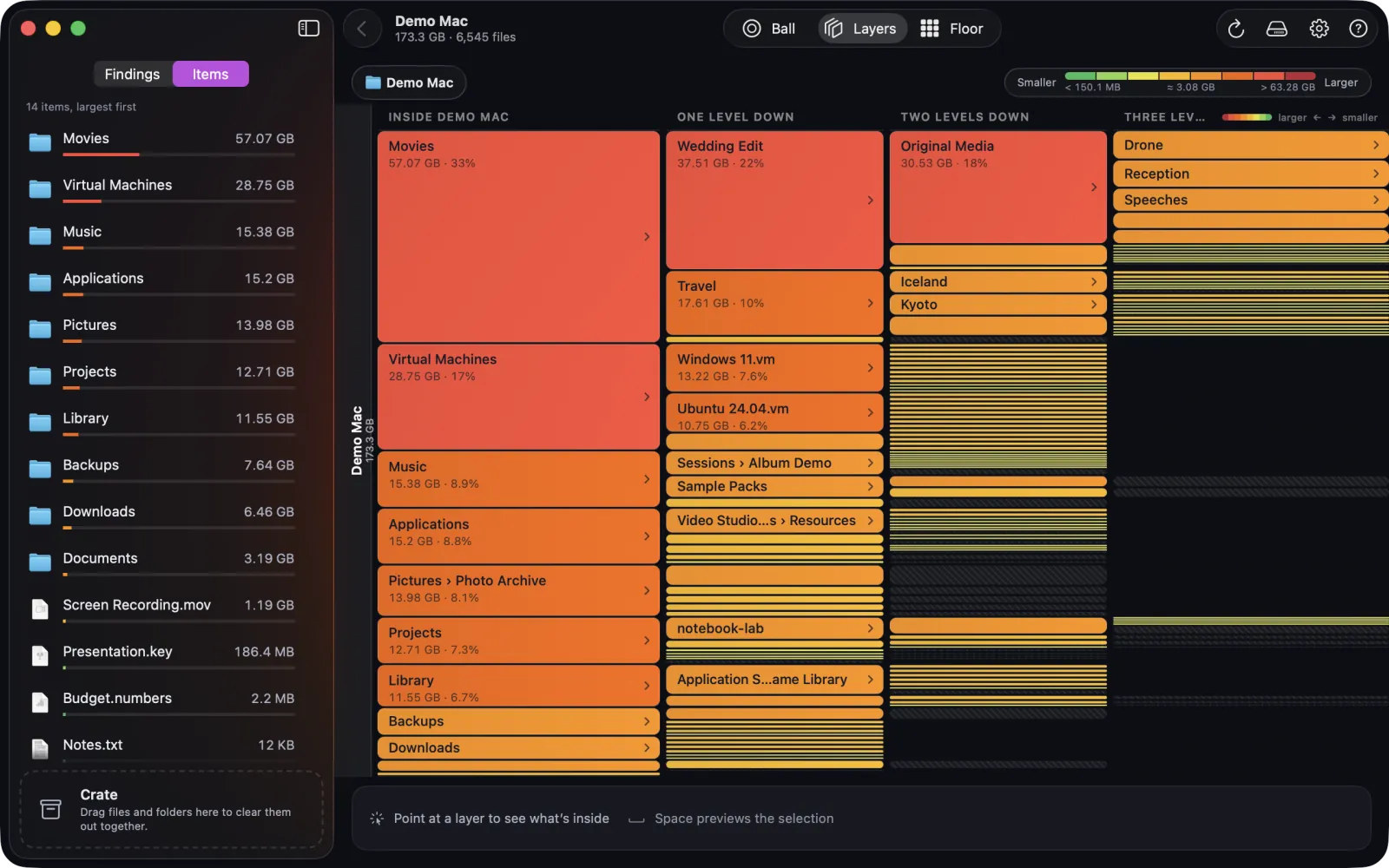Click the Kyoto folder block
This screenshot has width=1389, height=868.
pos(998,305)
